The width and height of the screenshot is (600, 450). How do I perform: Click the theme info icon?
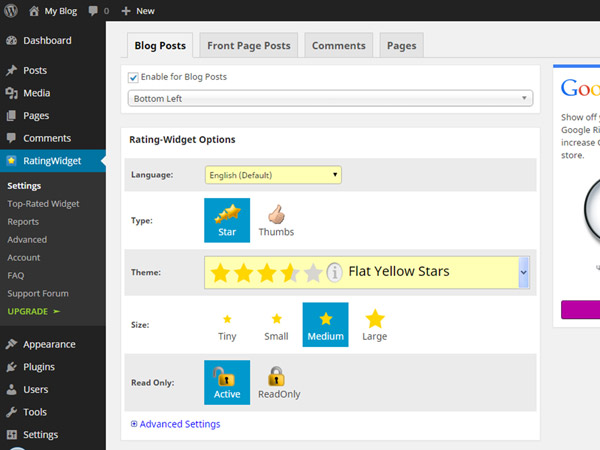pyautogui.click(x=335, y=272)
